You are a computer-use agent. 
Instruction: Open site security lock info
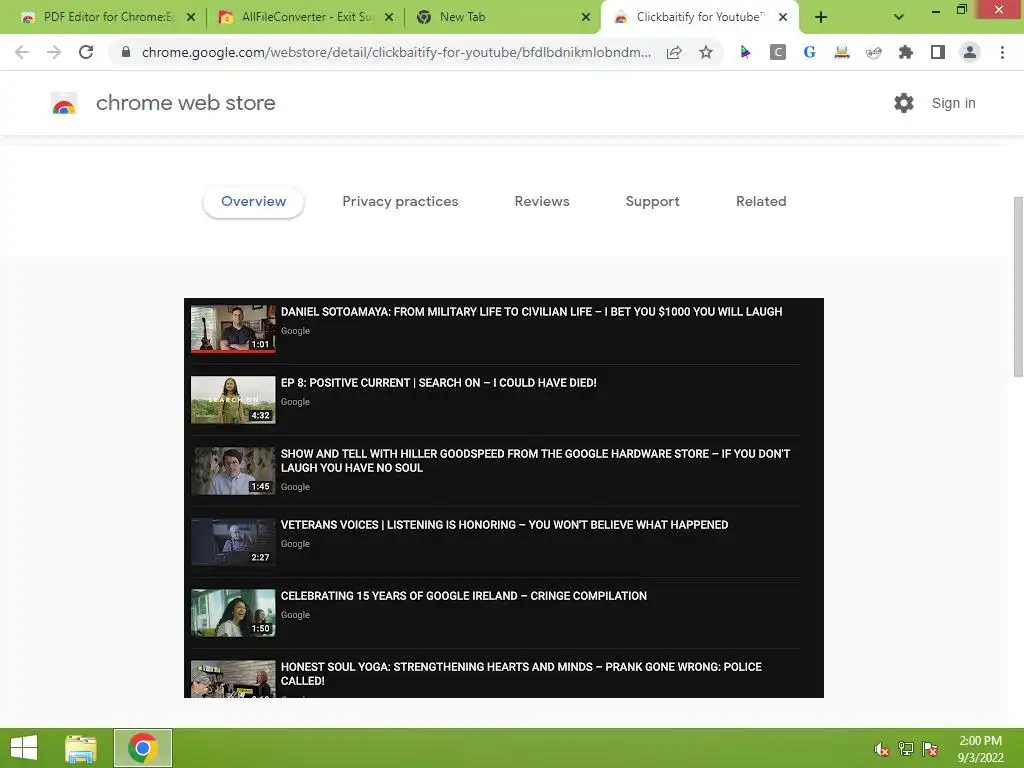pos(126,52)
